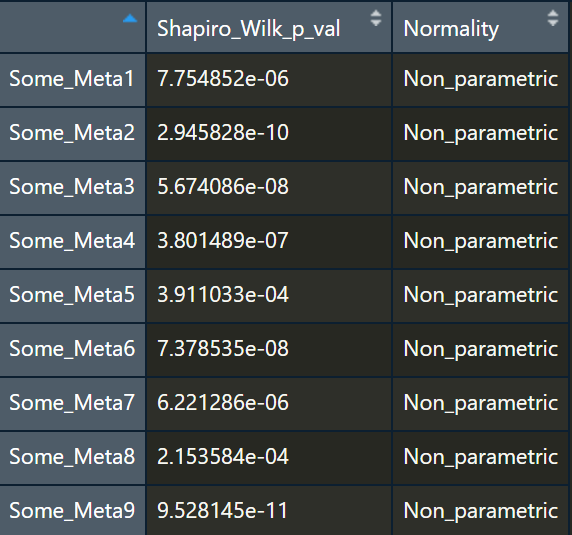Viewport: 572px width, 535px height.
Task: Toggle the row name sort arrow
Action: point(130,18)
